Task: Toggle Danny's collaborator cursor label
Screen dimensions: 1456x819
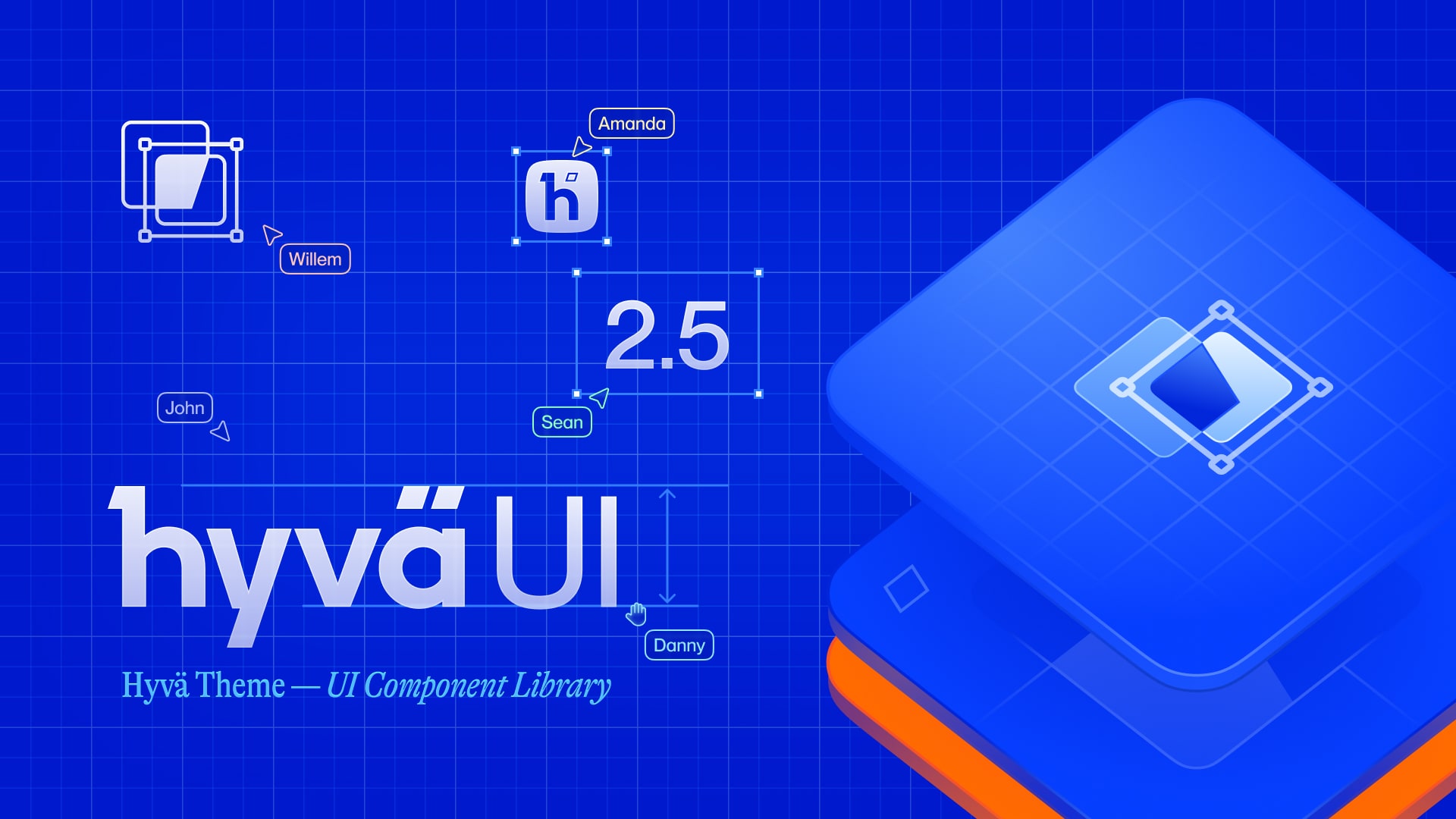Action: tap(679, 645)
